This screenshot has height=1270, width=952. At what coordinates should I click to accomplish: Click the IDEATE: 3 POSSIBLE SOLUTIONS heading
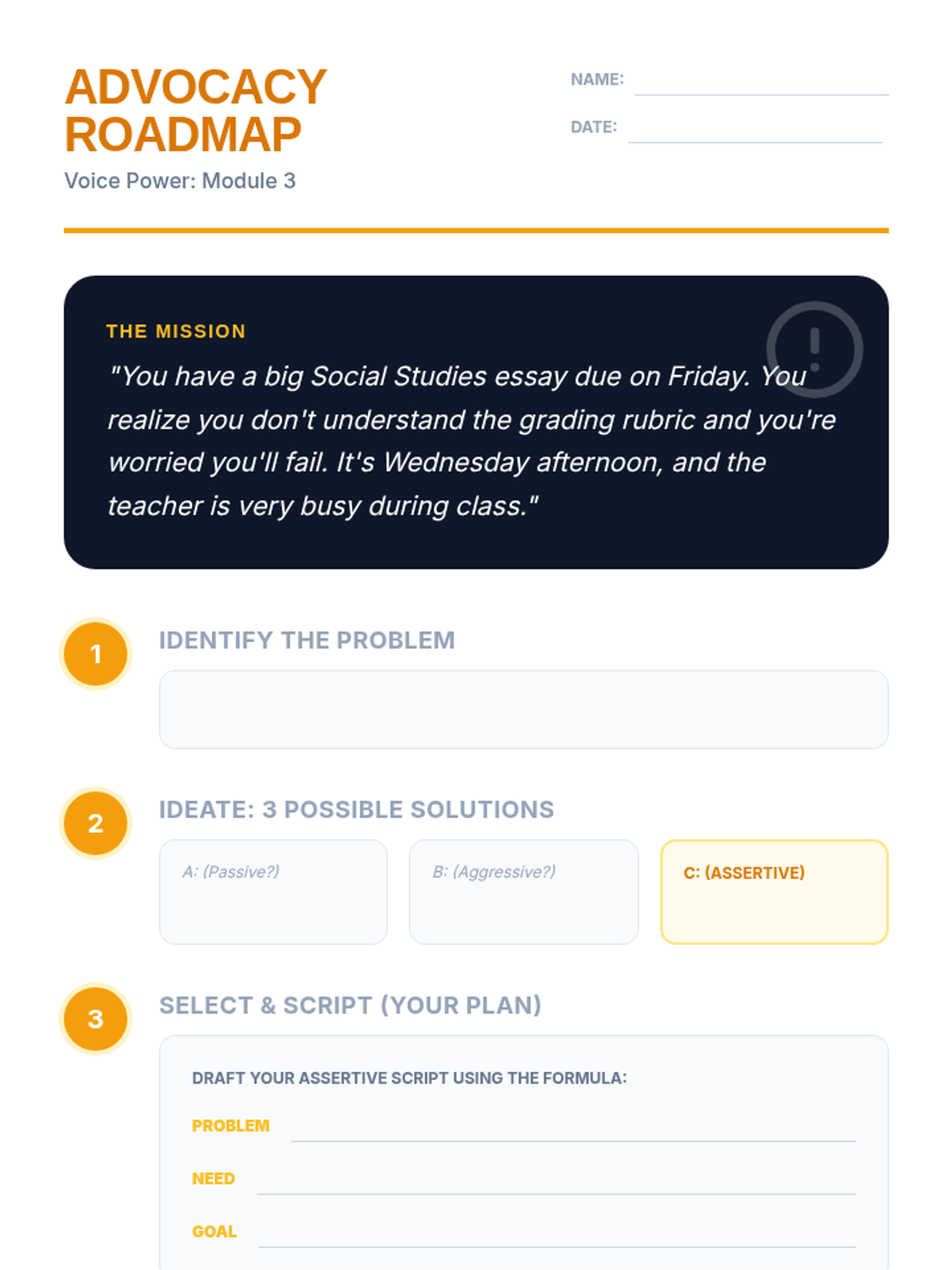[357, 810]
